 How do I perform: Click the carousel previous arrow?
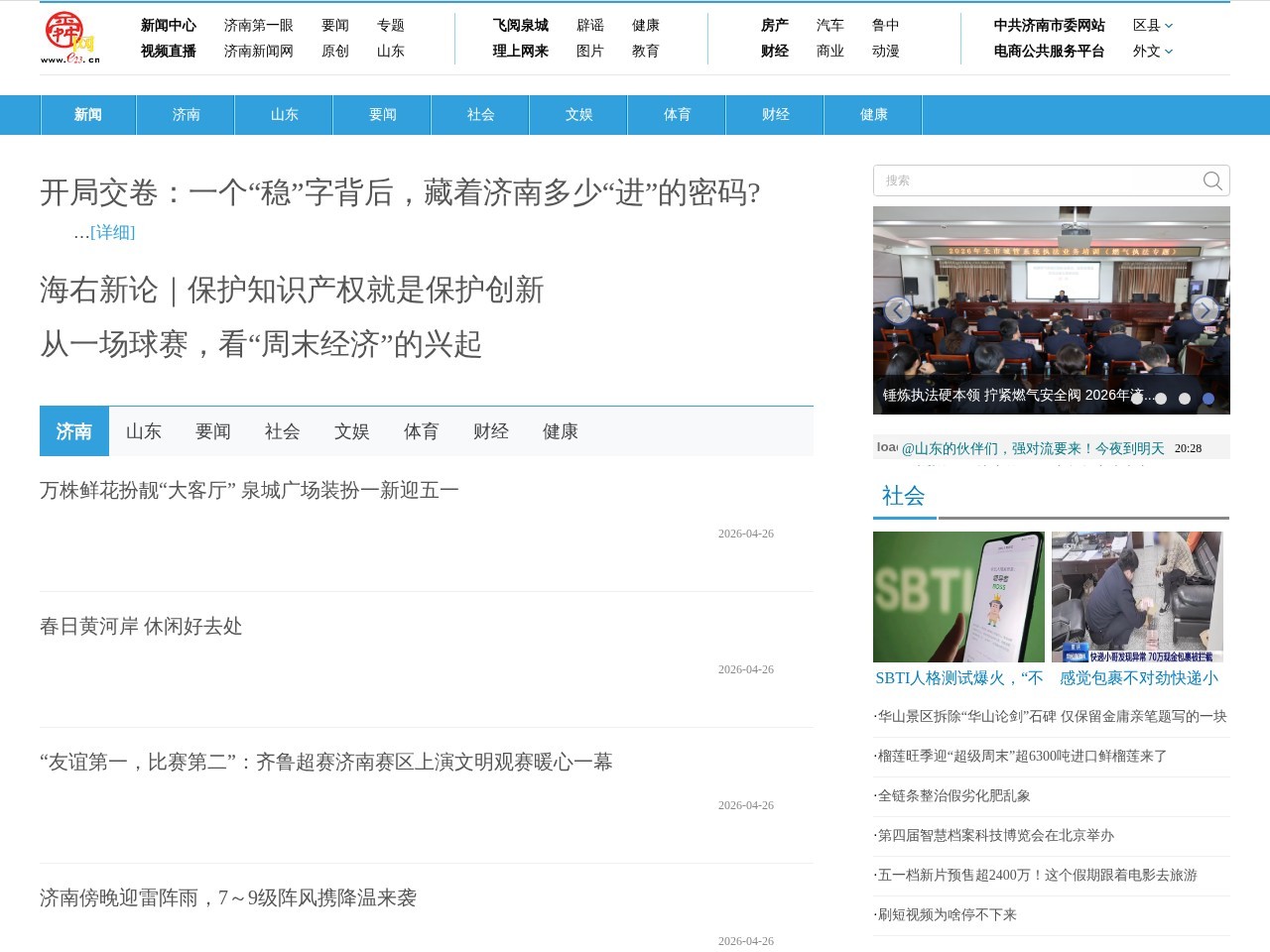click(898, 309)
